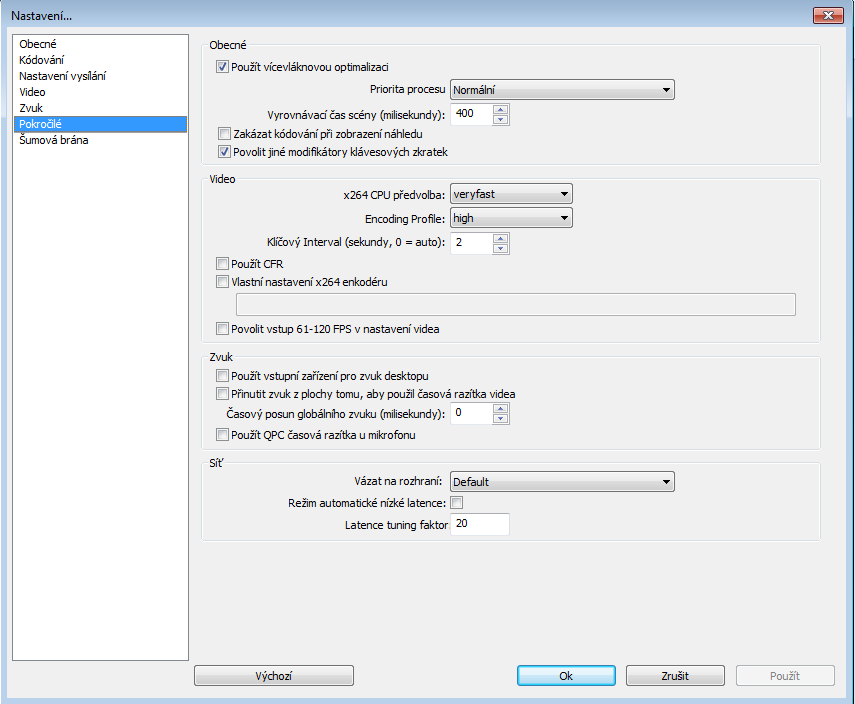This screenshot has width=855, height=704.
Task: Enable the Použít CFR checkbox
Action: click(x=222, y=264)
